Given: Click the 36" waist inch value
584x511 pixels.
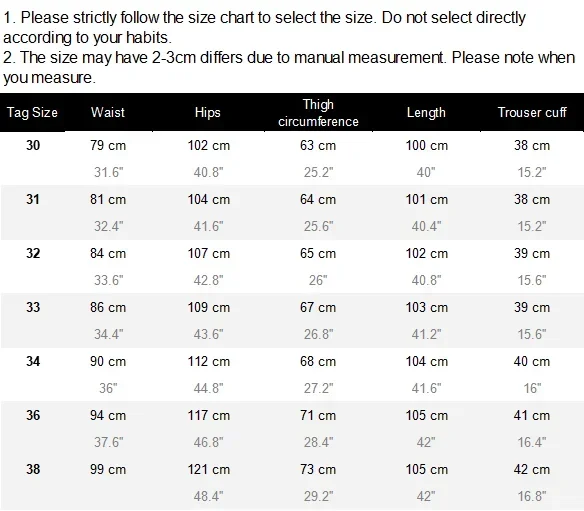Looking at the screenshot, I should click(108, 388).
